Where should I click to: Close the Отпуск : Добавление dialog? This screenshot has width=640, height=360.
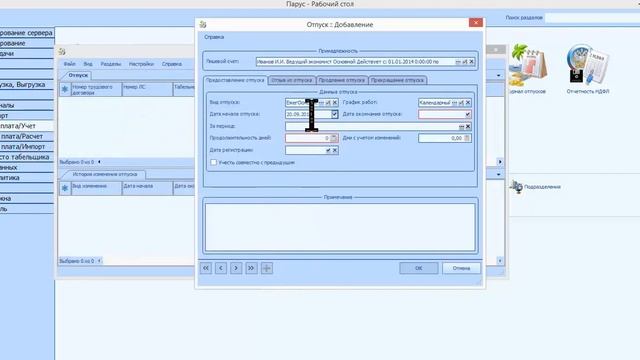tap(476, 22)
